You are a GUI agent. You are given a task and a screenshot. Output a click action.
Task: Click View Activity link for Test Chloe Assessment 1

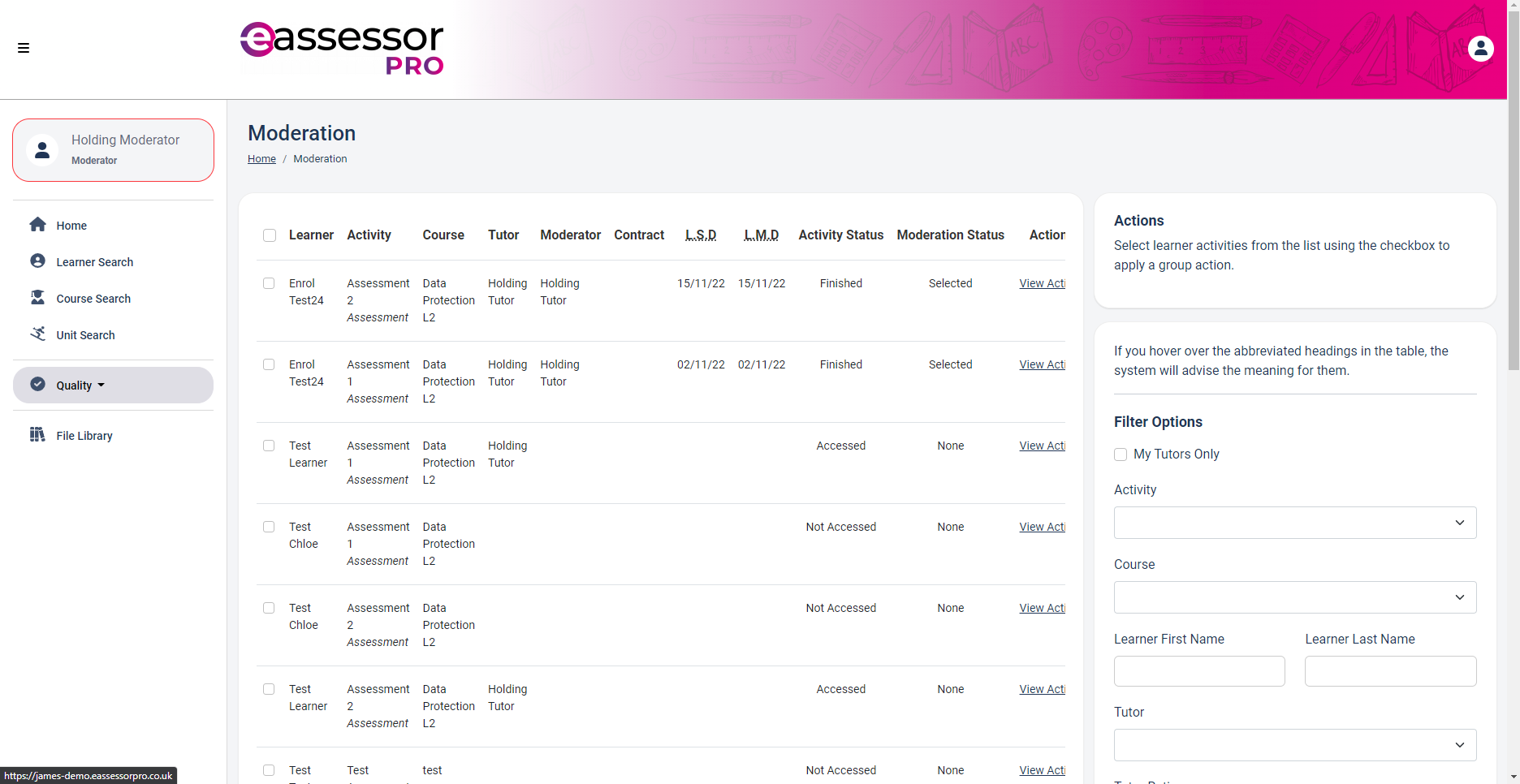click(x=1042, y=527)
